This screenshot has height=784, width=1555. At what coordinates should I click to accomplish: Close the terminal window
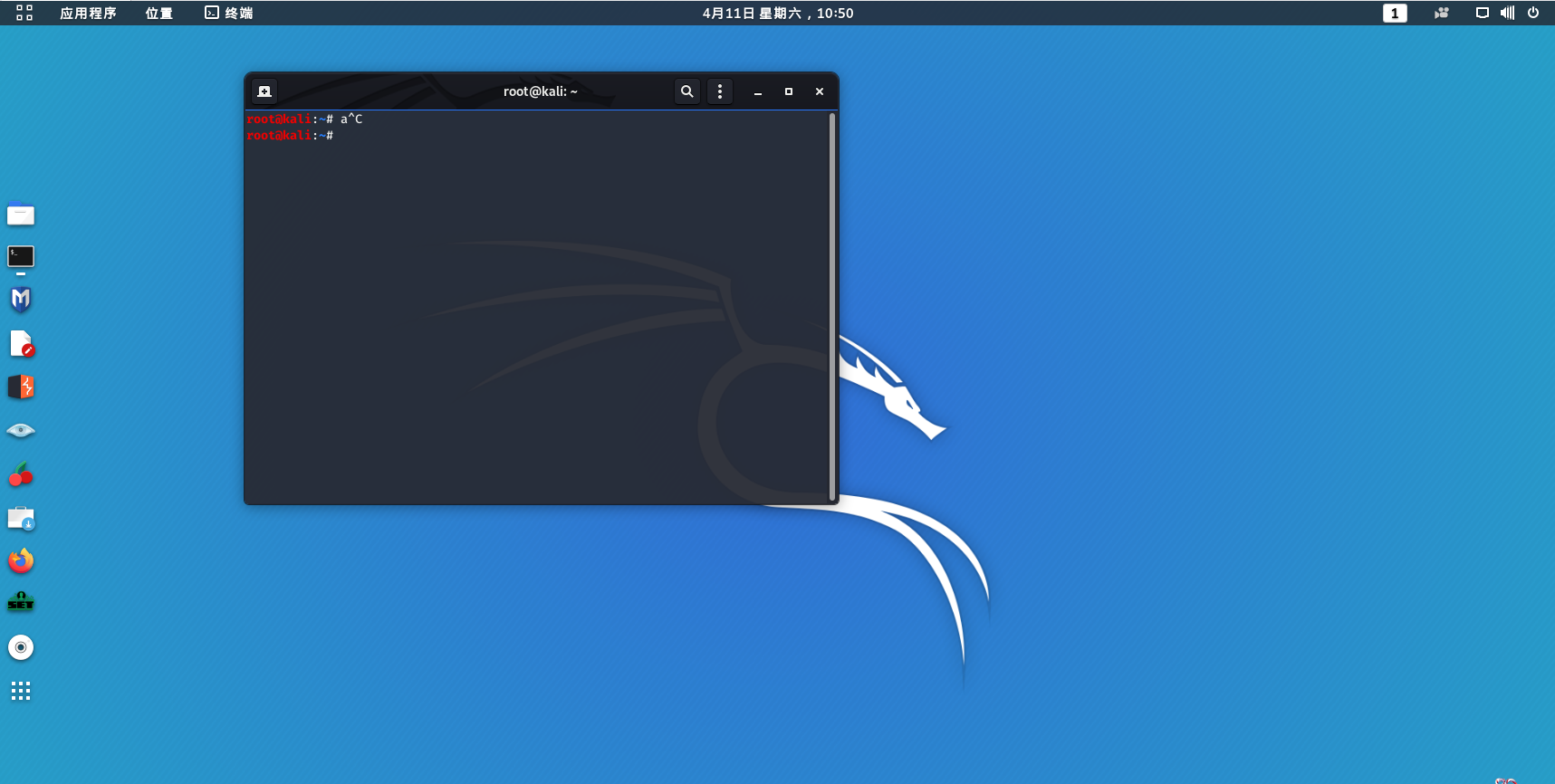820,91
